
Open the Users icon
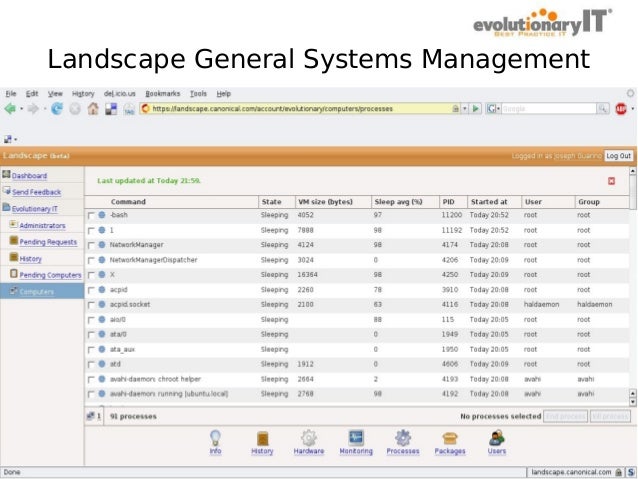pyautogui.click(x=497, y=438)
